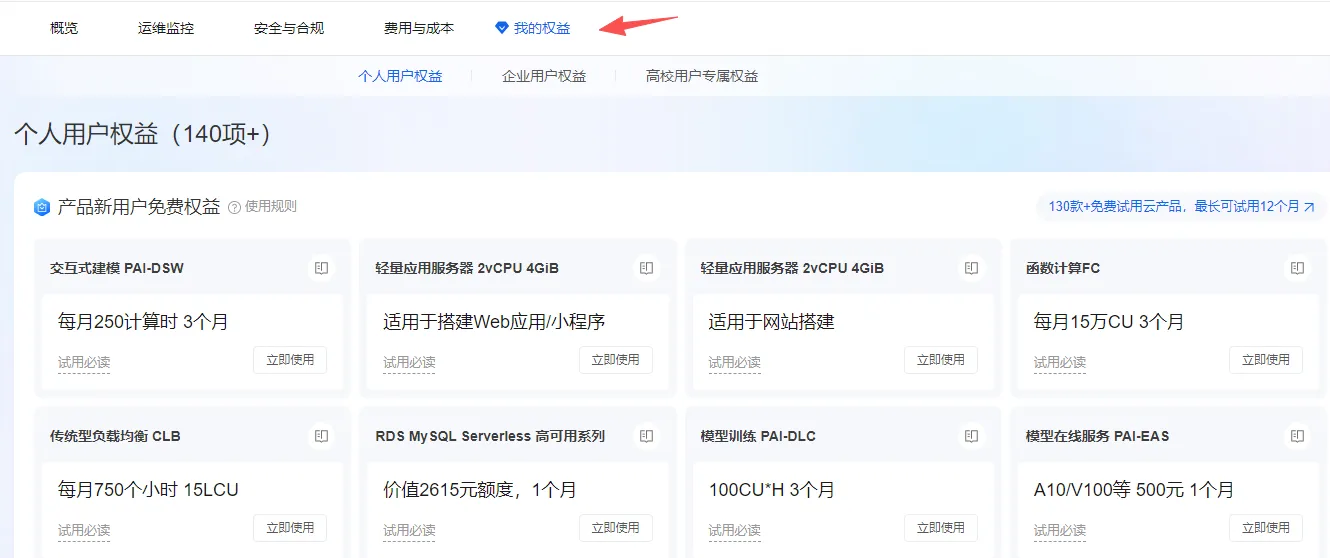Screen dimensions: 1330x558
Task: Open doc icon on 网站搭建 轻量应用服务器 card
Action: click(x=971, y=268)
